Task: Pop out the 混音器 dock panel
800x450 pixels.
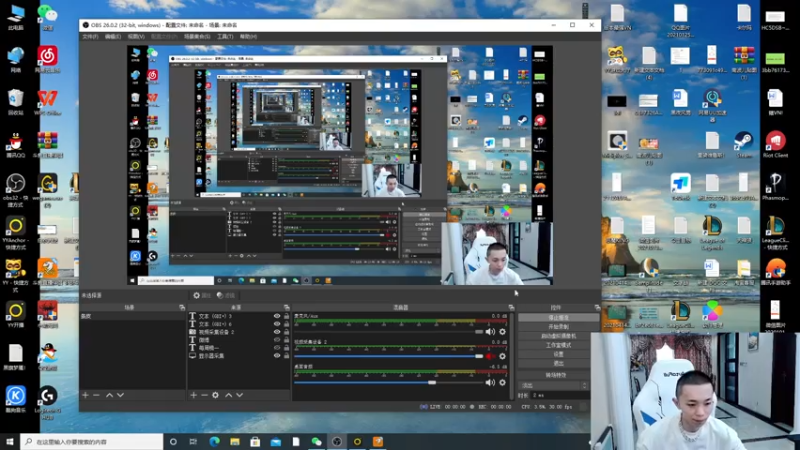Action: [x=511, y=308]
